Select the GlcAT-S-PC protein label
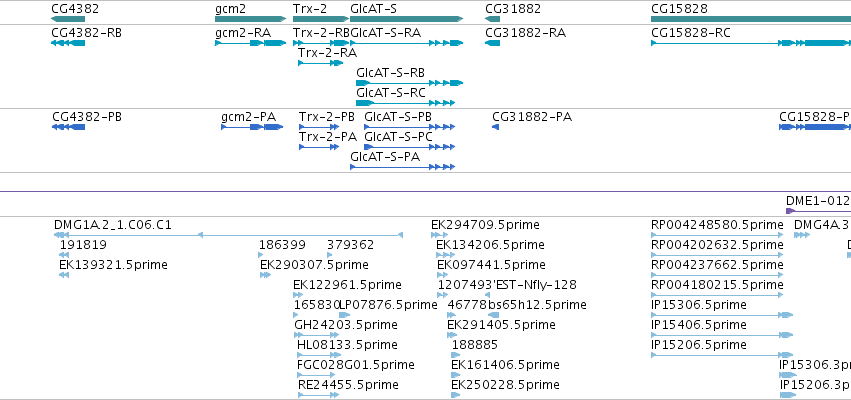Viewport: 851px width, 400px height. (398, 137)
